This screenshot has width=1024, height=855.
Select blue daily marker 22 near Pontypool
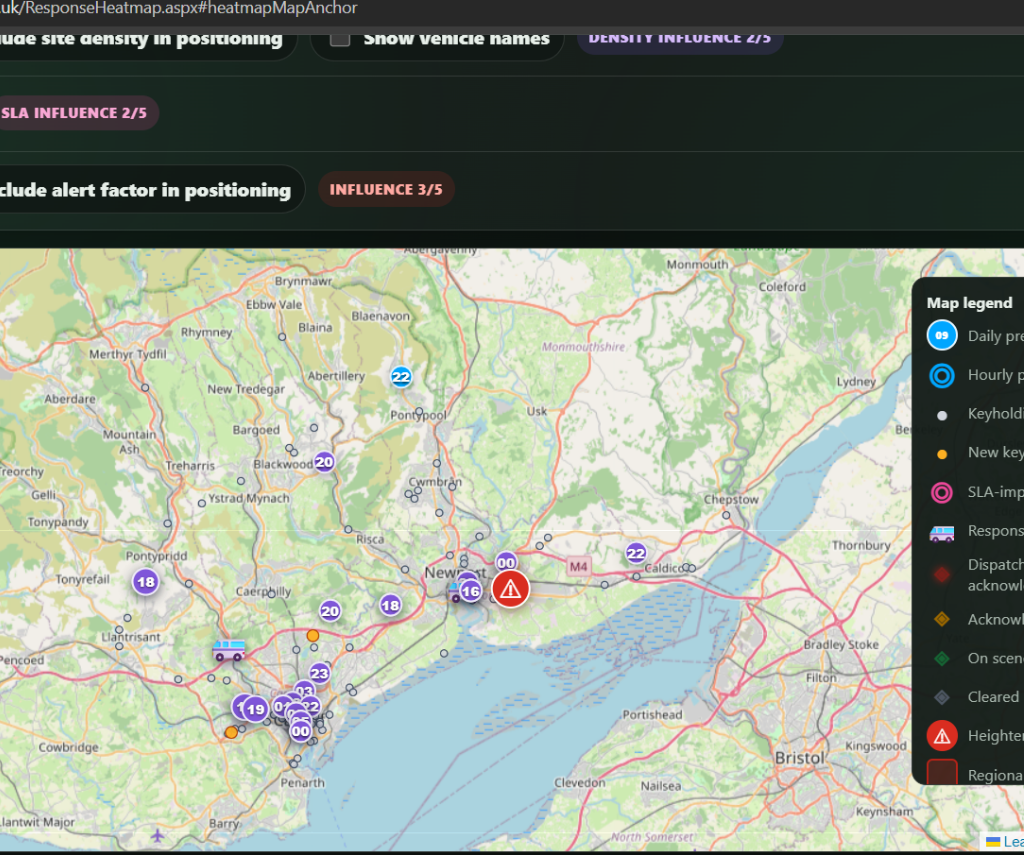point(400,376)
